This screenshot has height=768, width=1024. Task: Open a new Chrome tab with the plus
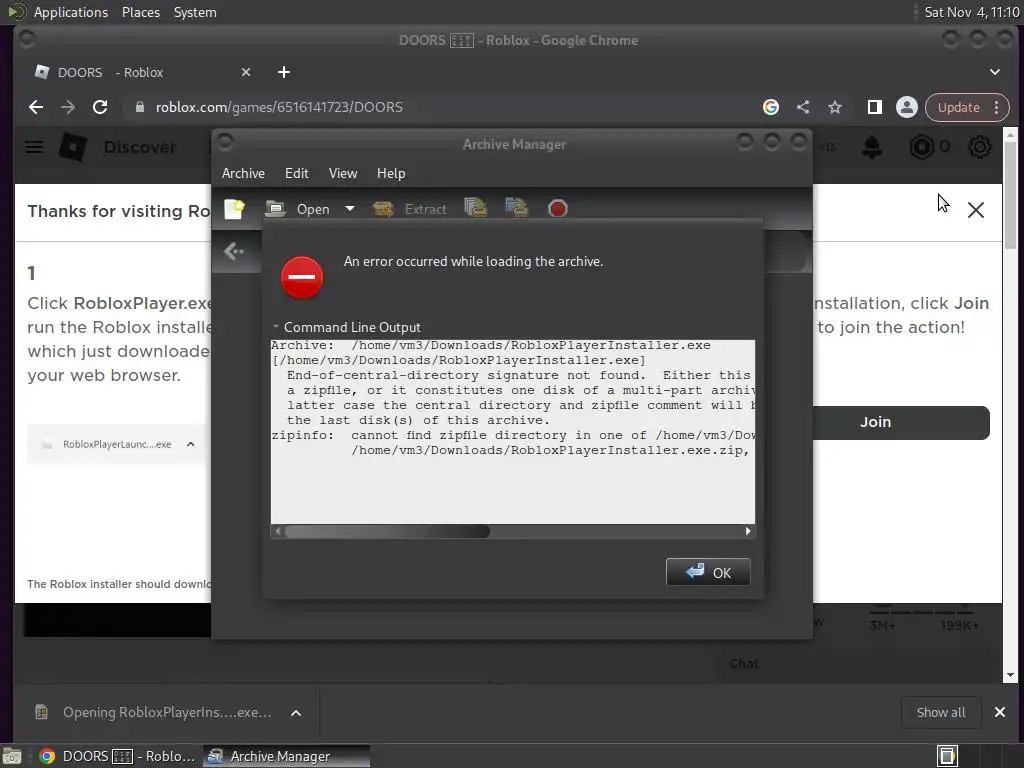pos(283,72)
